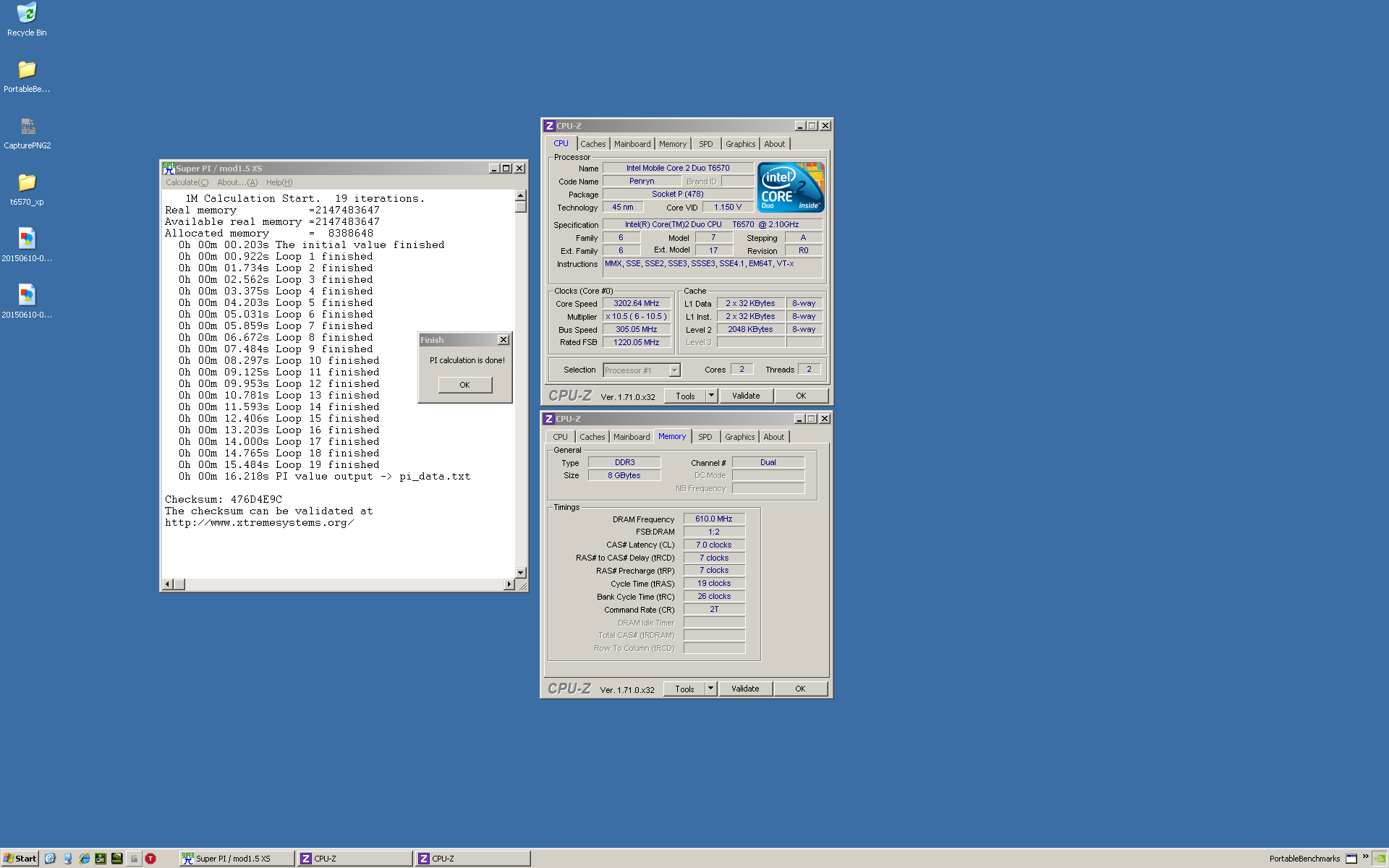Click OK in bottom CPU-Z window
Screen dimensions: 1389x868
pos(800,689)
